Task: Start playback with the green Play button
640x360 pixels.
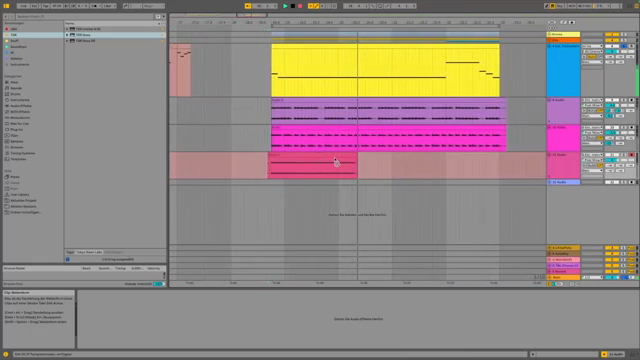Action: [x=285, y=6]
